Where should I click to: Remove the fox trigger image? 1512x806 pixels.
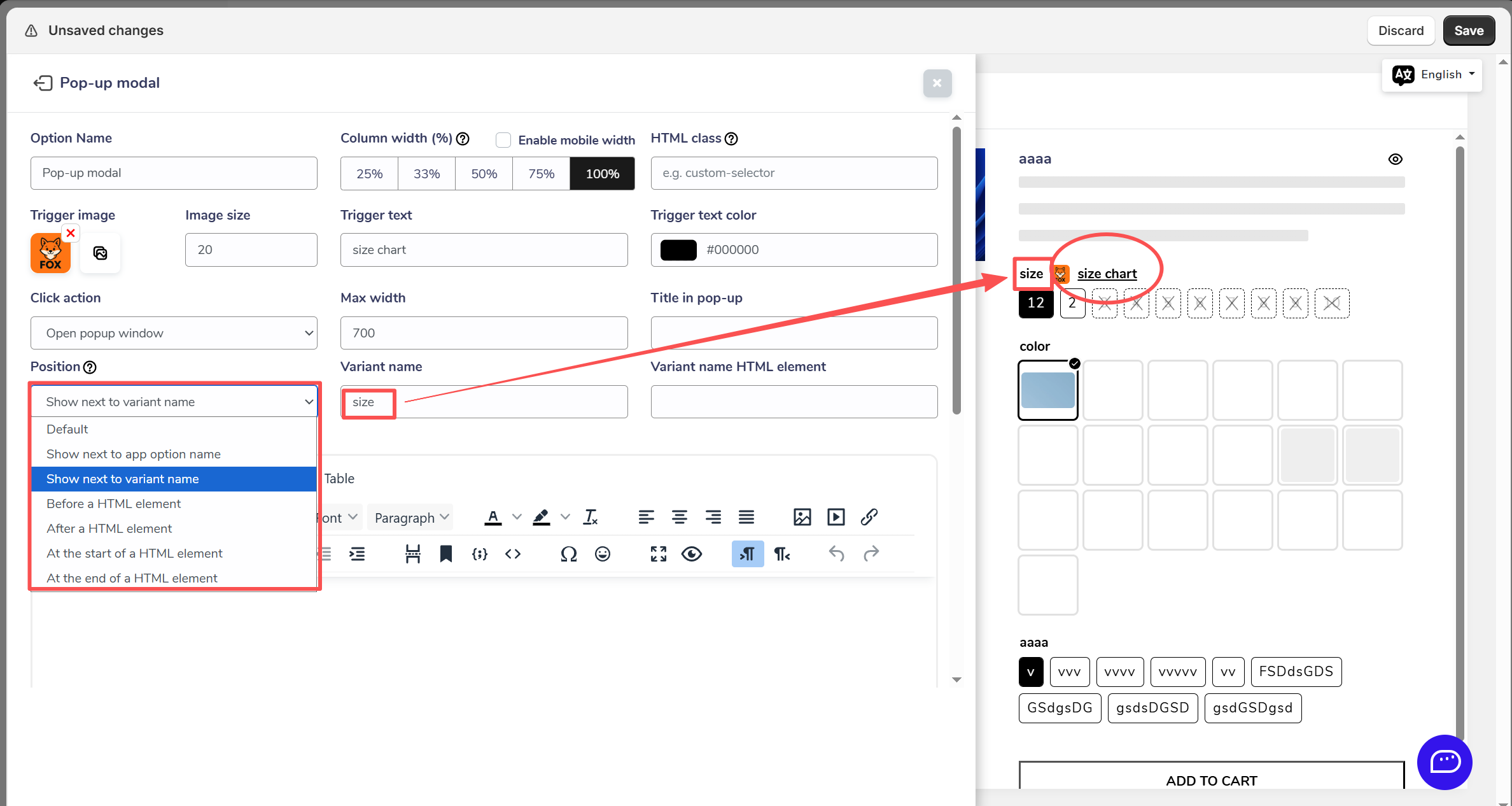click(71, 233)
